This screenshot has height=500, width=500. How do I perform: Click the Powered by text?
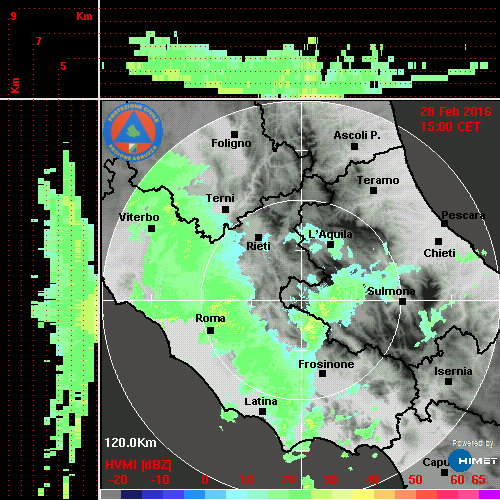[x=473, y=443]
